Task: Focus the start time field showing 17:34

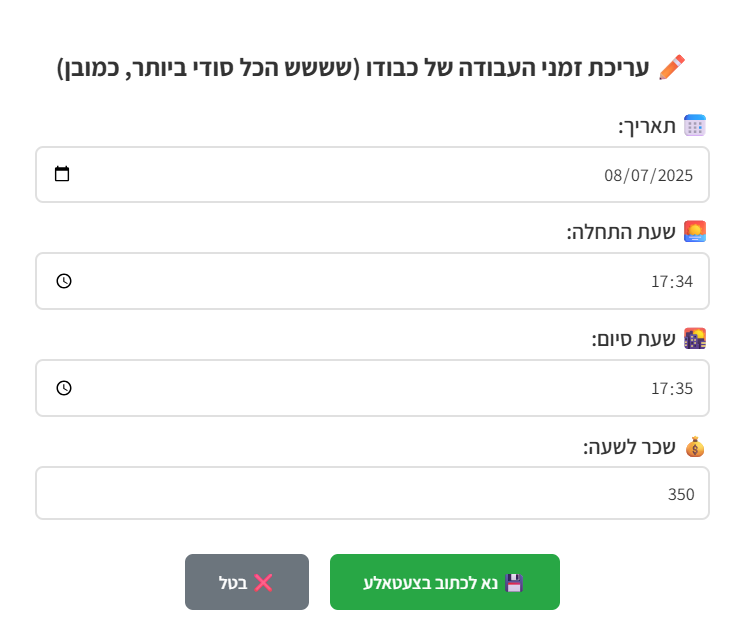Action: [x=372, y=281]
